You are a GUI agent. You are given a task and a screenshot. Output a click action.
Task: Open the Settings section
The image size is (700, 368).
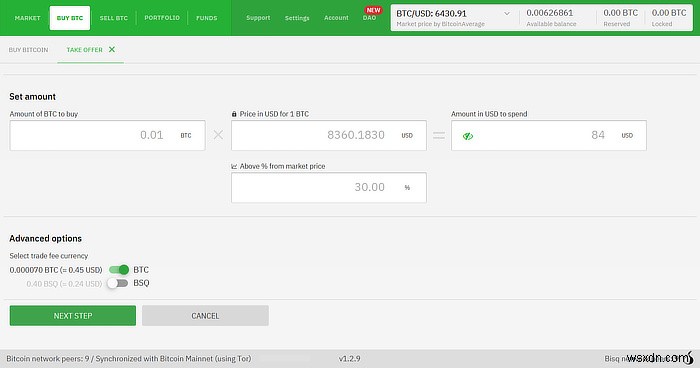click(x=297, y=18)
